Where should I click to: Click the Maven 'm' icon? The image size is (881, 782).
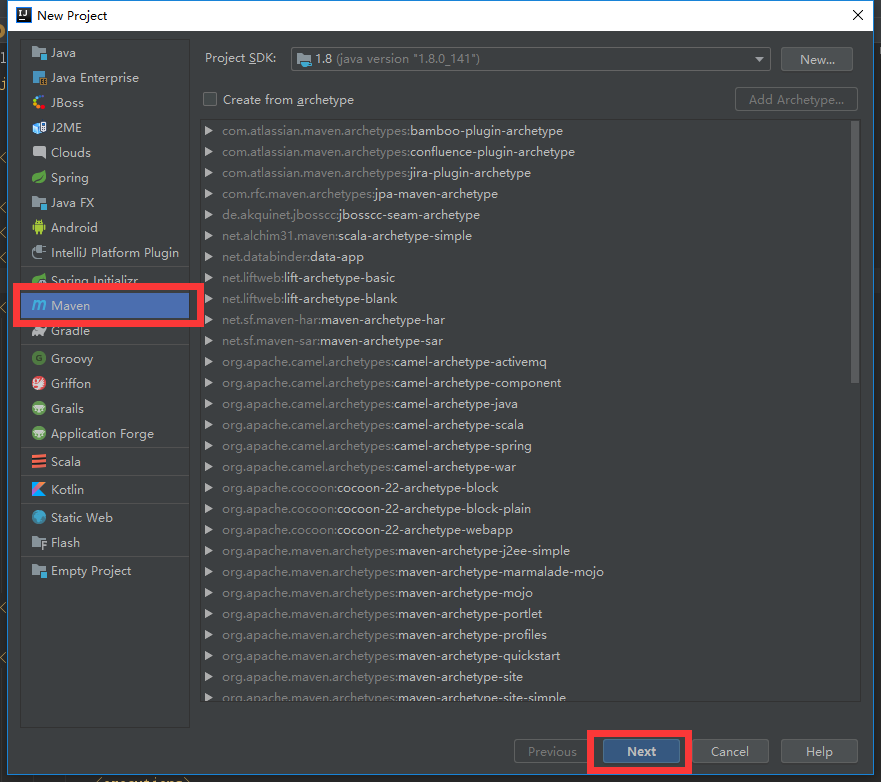[x=39, y=305]
